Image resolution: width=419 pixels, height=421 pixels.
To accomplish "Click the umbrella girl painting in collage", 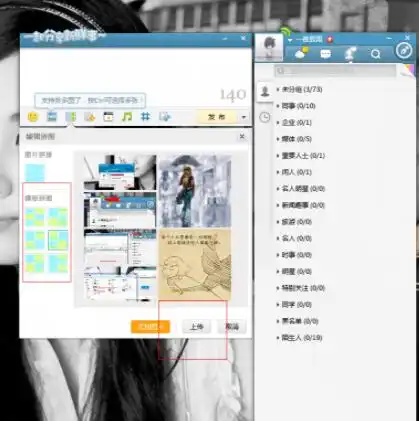I will click(195, 191).
